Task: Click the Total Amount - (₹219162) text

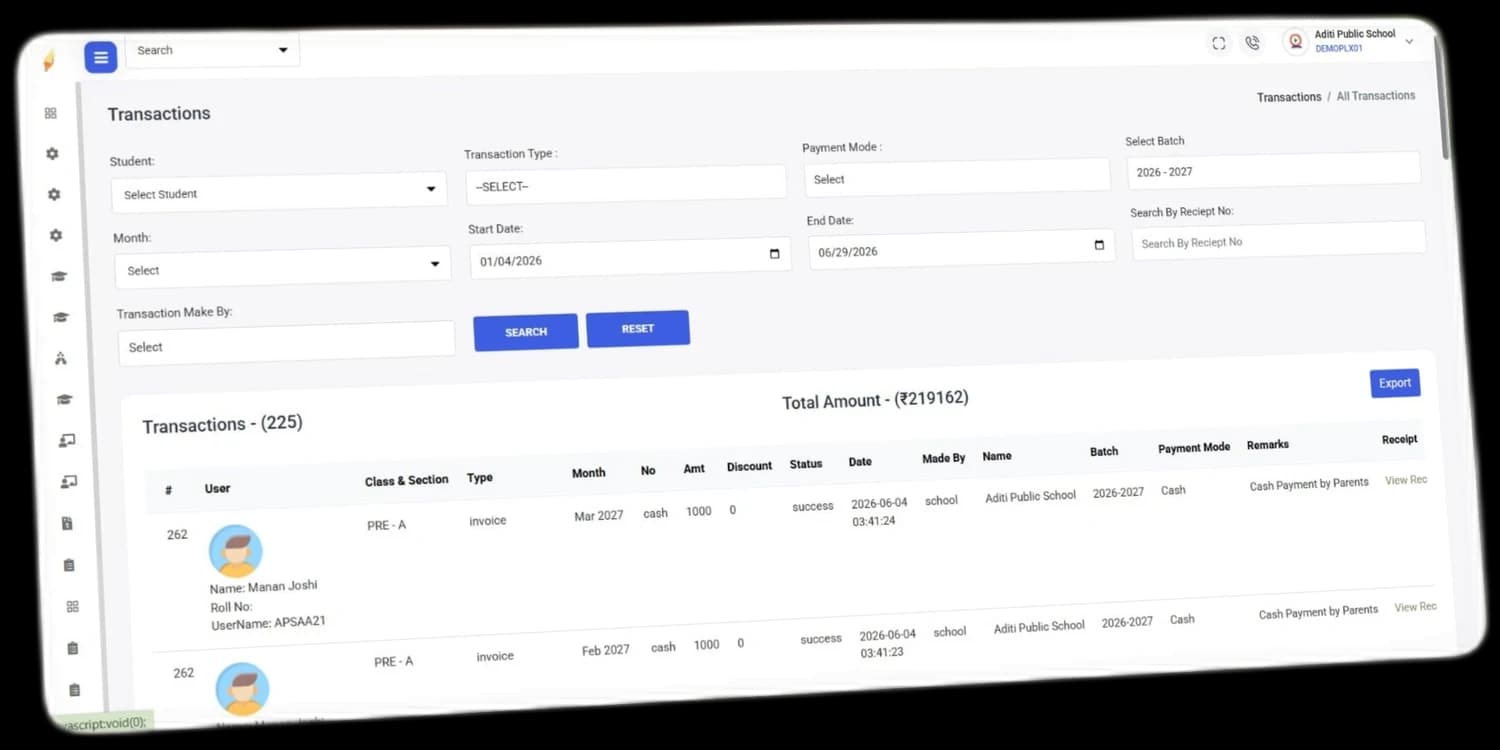Action: pos(875,400)
